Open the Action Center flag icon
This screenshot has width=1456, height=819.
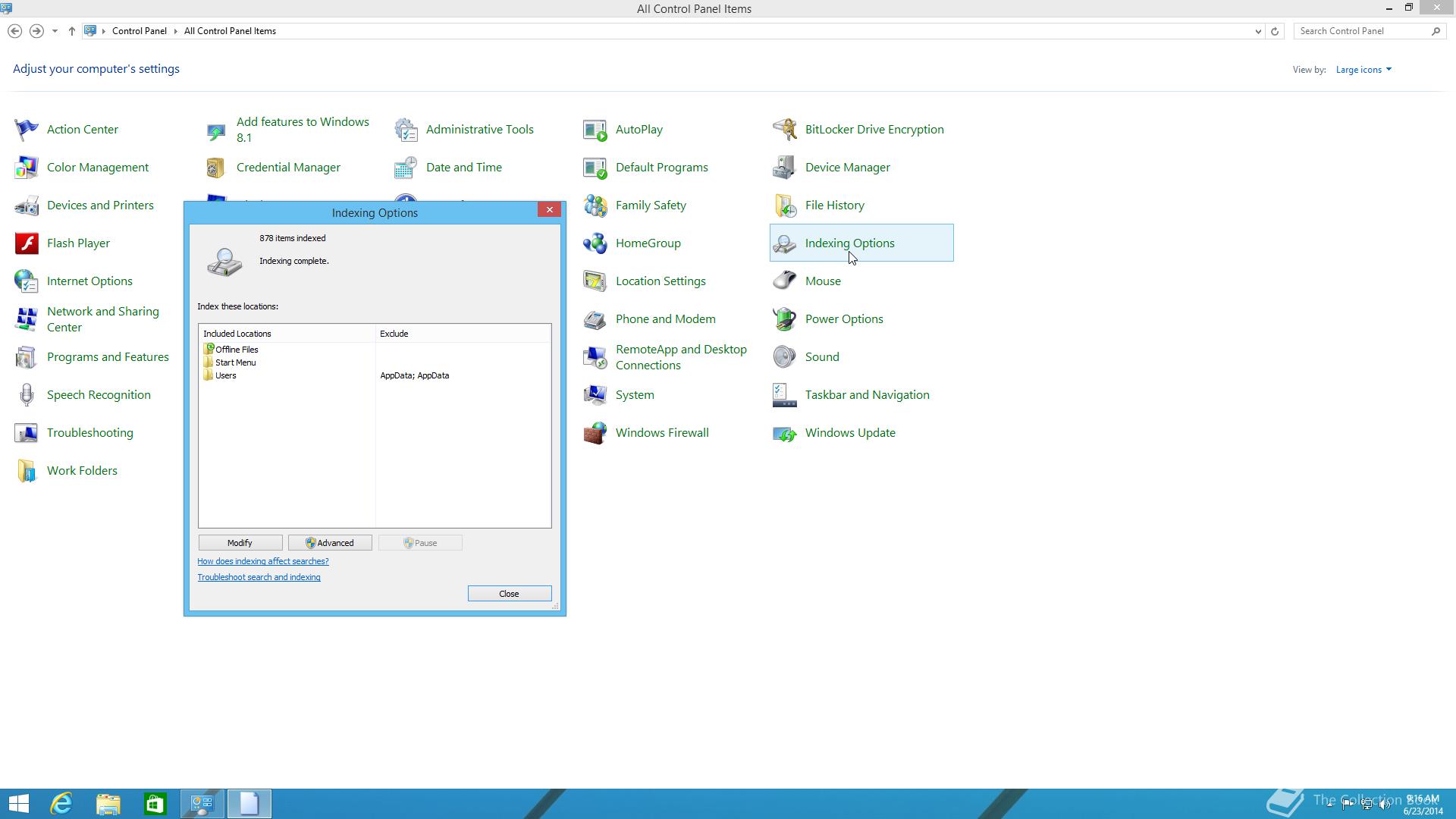pos(27,130)
